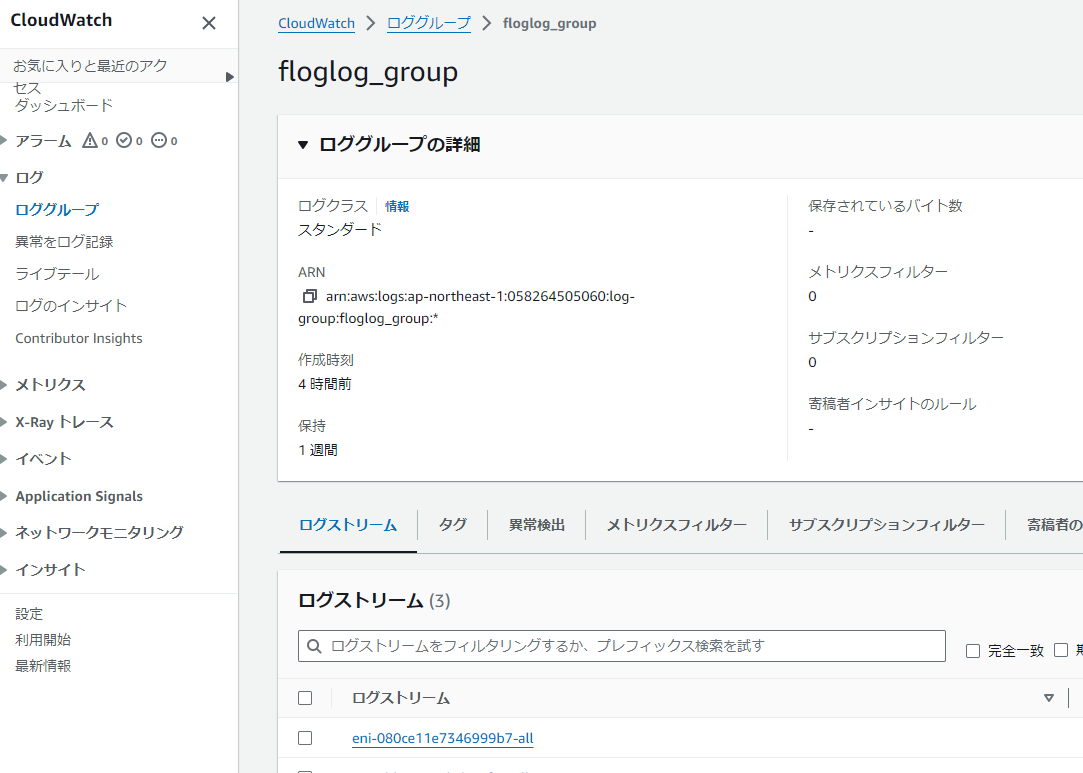The image size is (1083, 773).
Task: Open the メトリクスフィルター tab
Action: coord(677,525)
